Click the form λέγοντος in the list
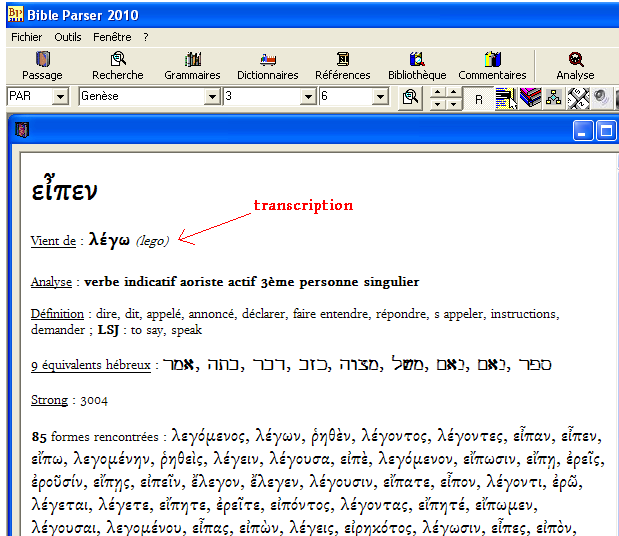This screenshot has height=536, width=619. pos(394,437)
